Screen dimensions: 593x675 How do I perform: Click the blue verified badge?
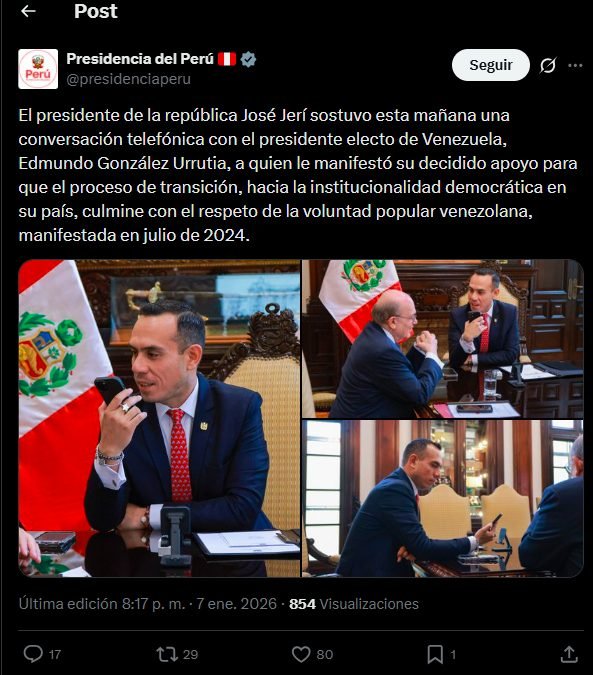[248, 59]
